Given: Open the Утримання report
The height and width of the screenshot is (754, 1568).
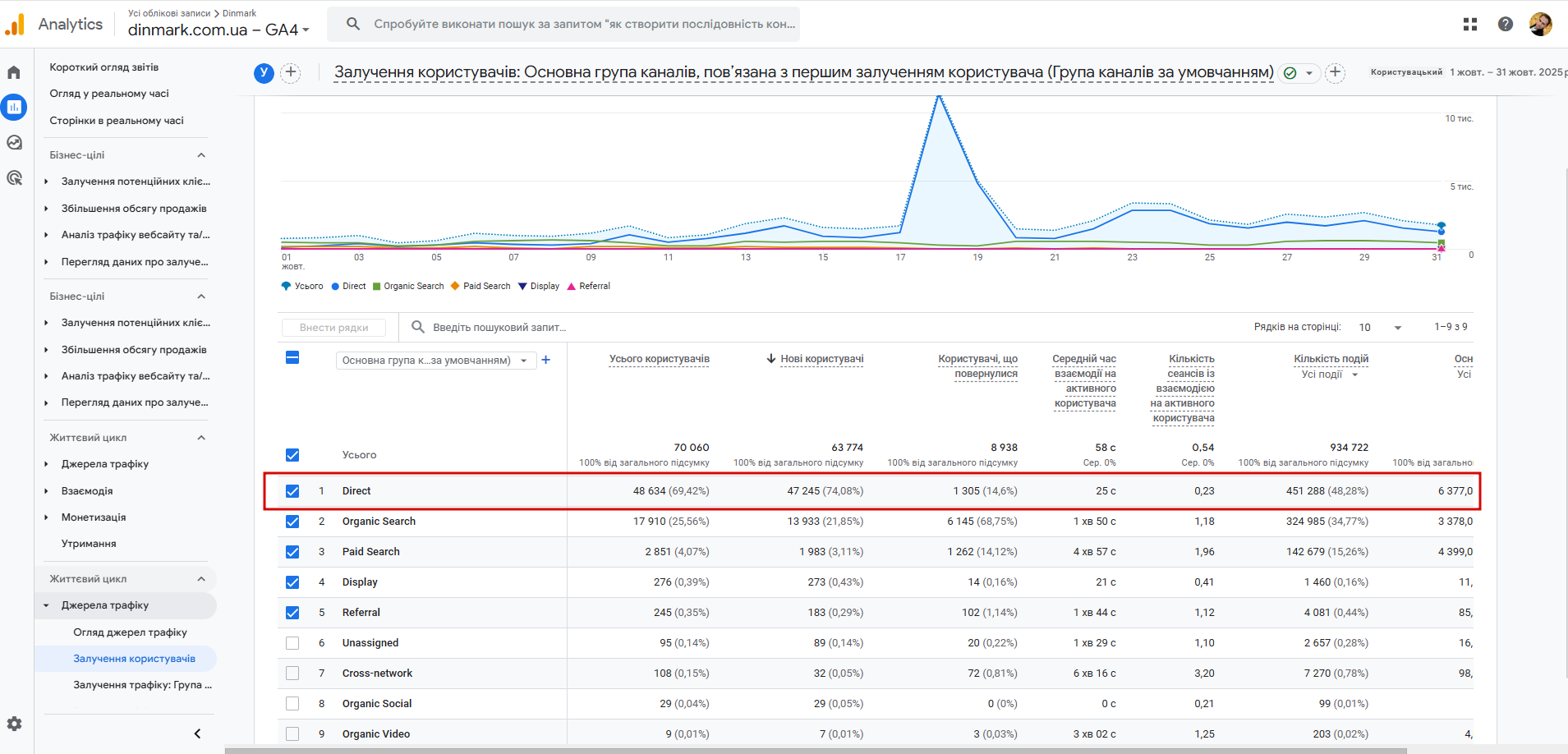Looking at the screenshot, I should [89, 544].
